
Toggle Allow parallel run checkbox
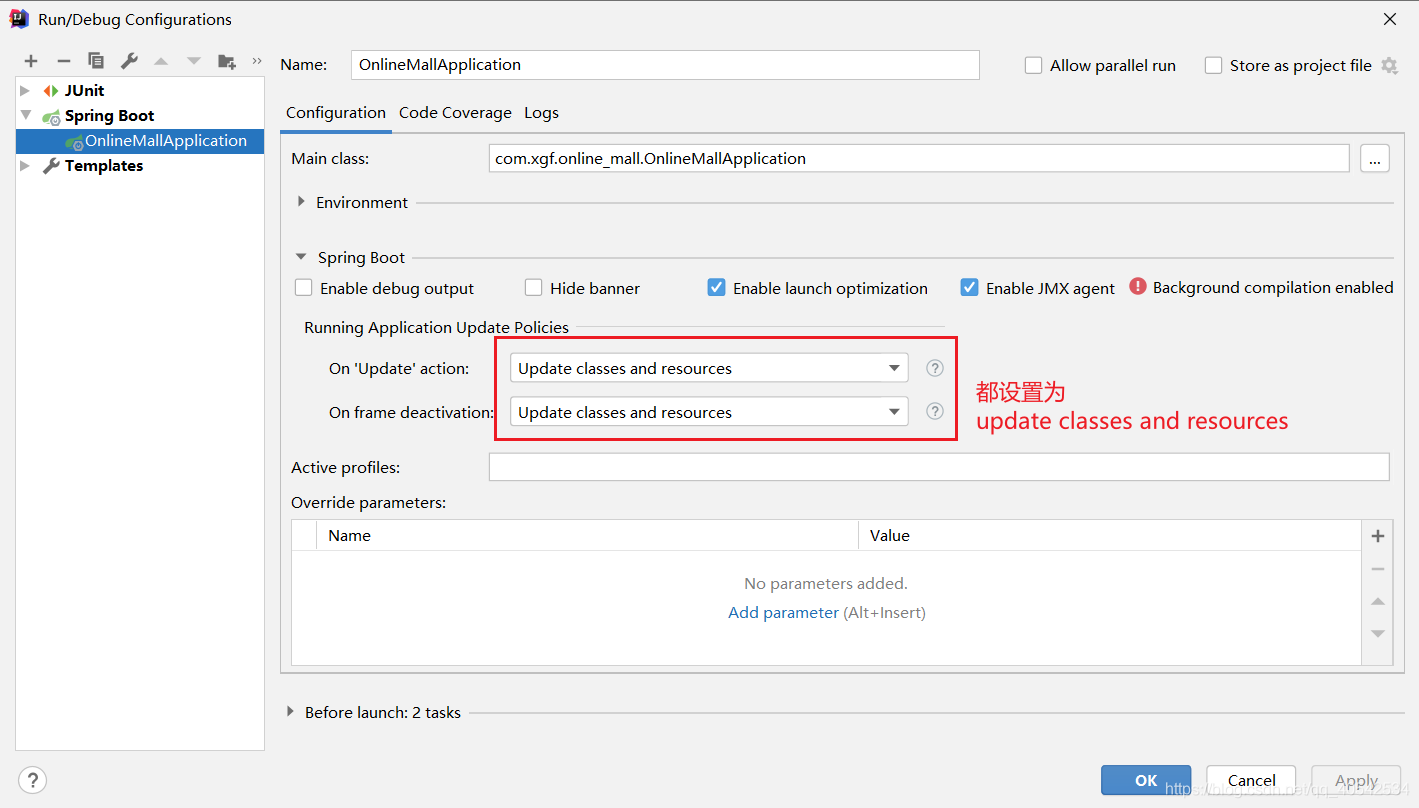tap(1034, 65)
